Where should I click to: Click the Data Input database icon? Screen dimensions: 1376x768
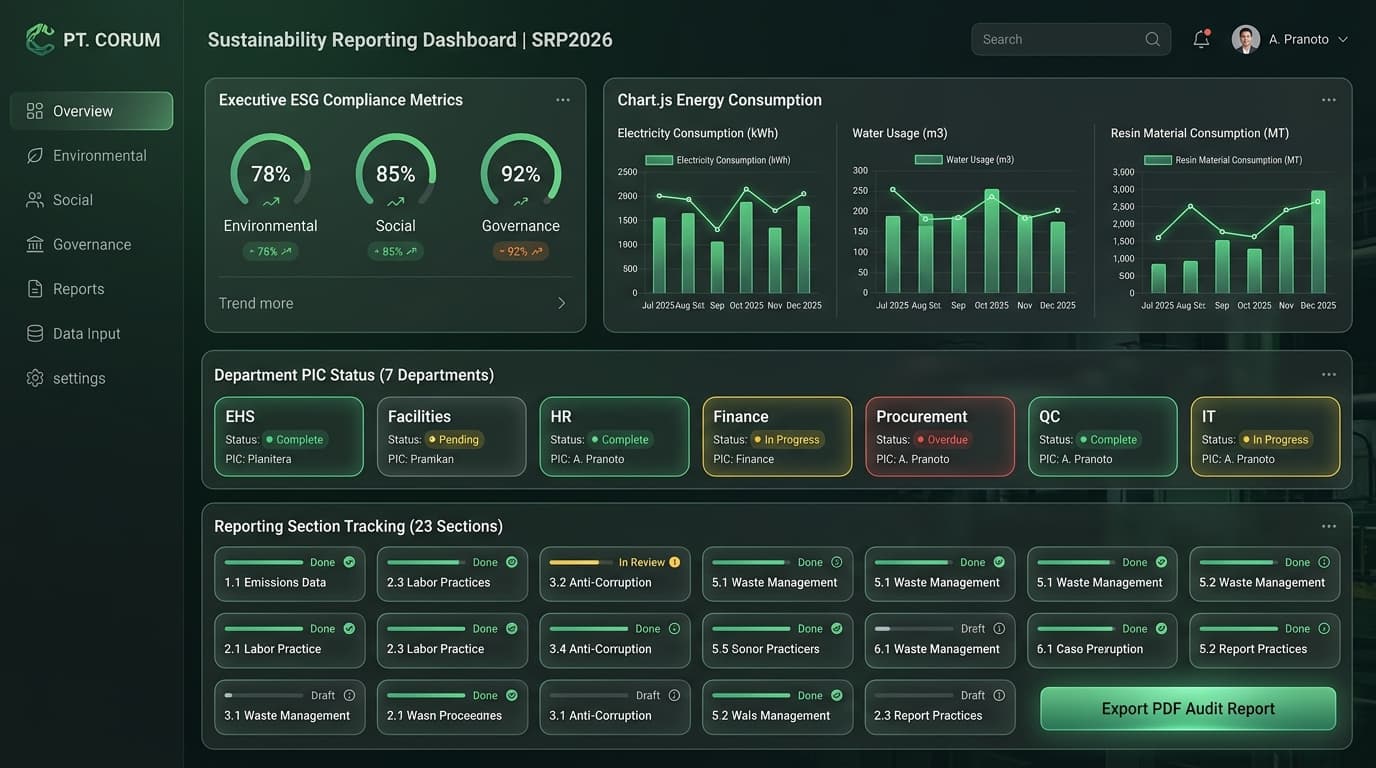pos(35,333)
